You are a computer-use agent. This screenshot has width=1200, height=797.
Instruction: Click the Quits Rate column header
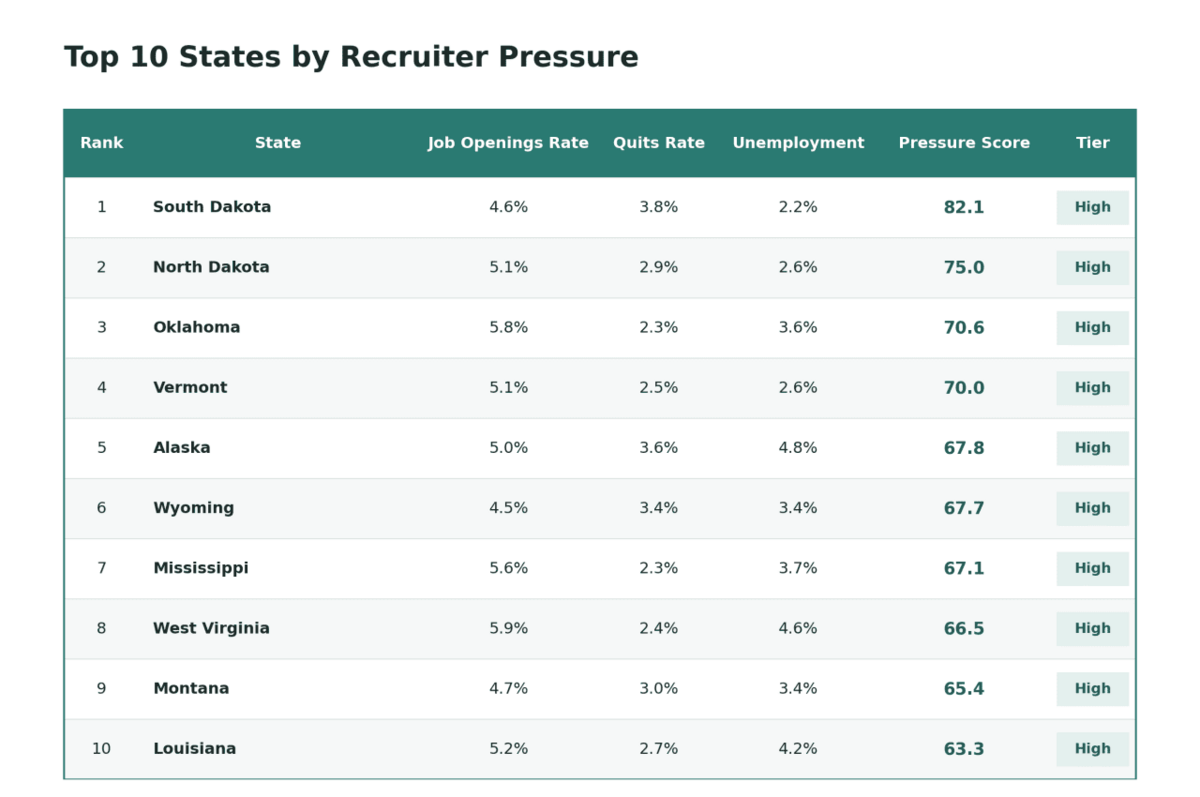(x=659, y=143)
